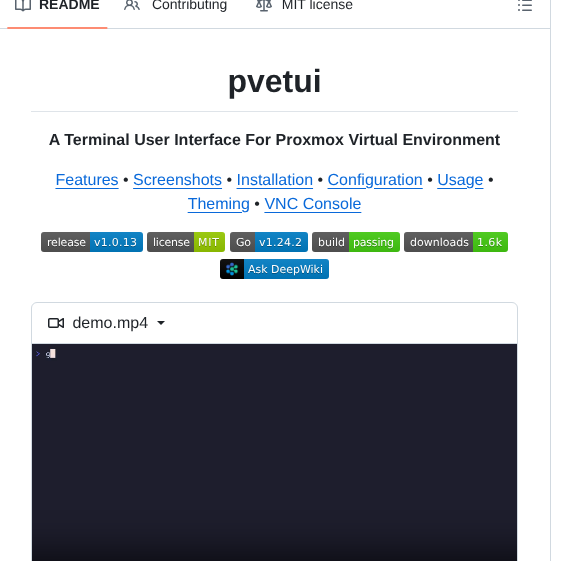Click the release v1.0.13 badge

point(92,242)
